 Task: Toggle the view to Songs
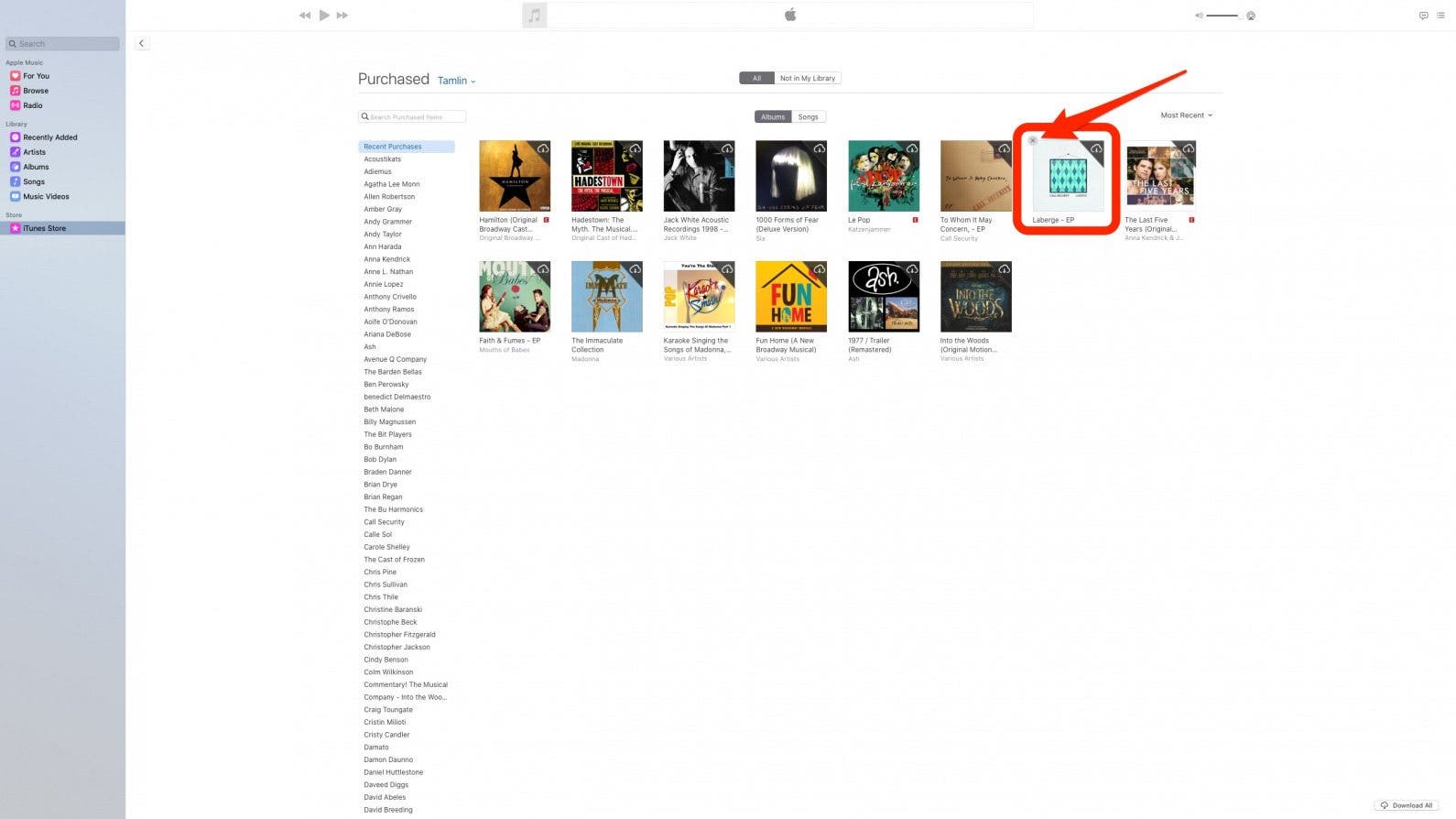[808, 117]
